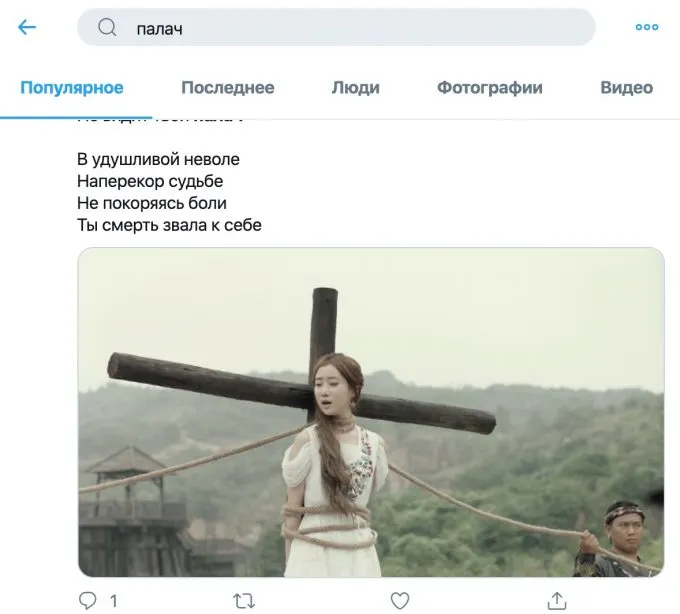
Task: Click the line "В удушливой неволе"
Action: [x=158, y=159]
